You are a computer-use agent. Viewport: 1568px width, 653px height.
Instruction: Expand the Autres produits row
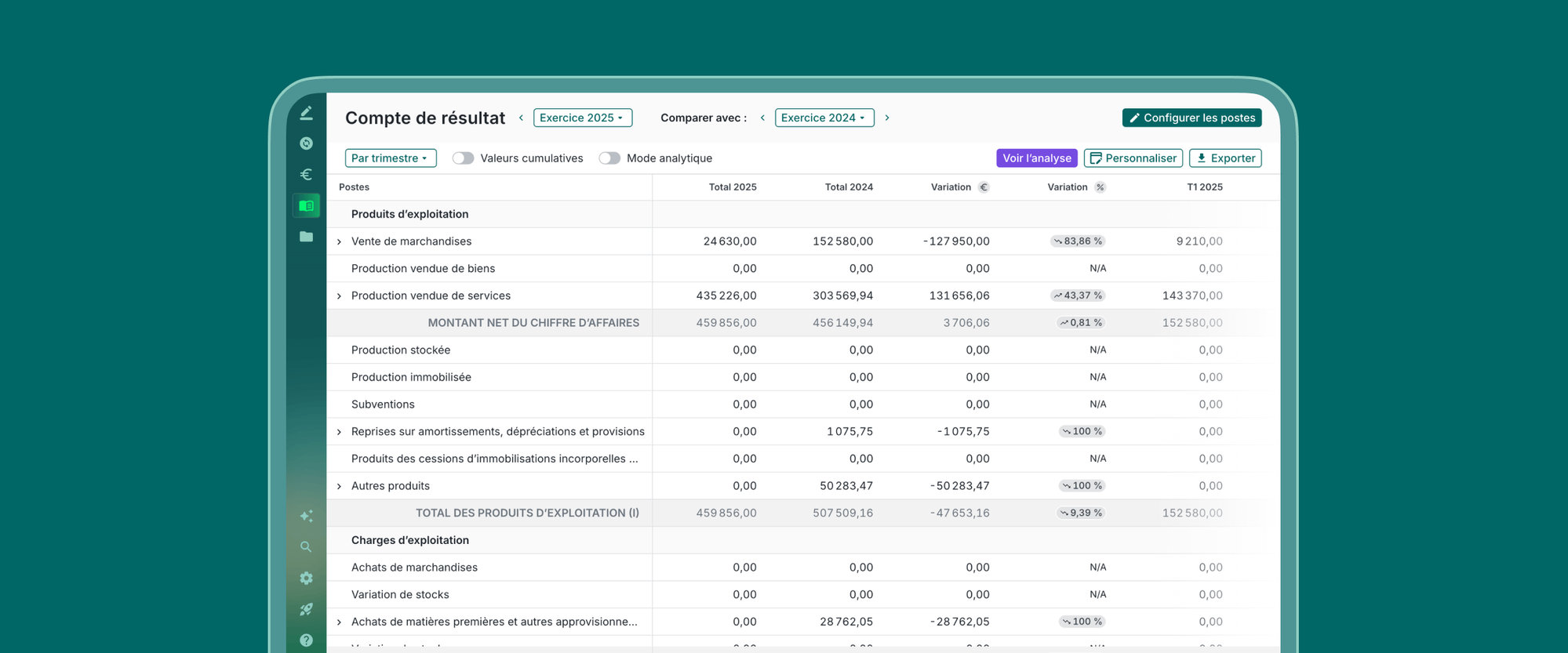click(339, 486)
